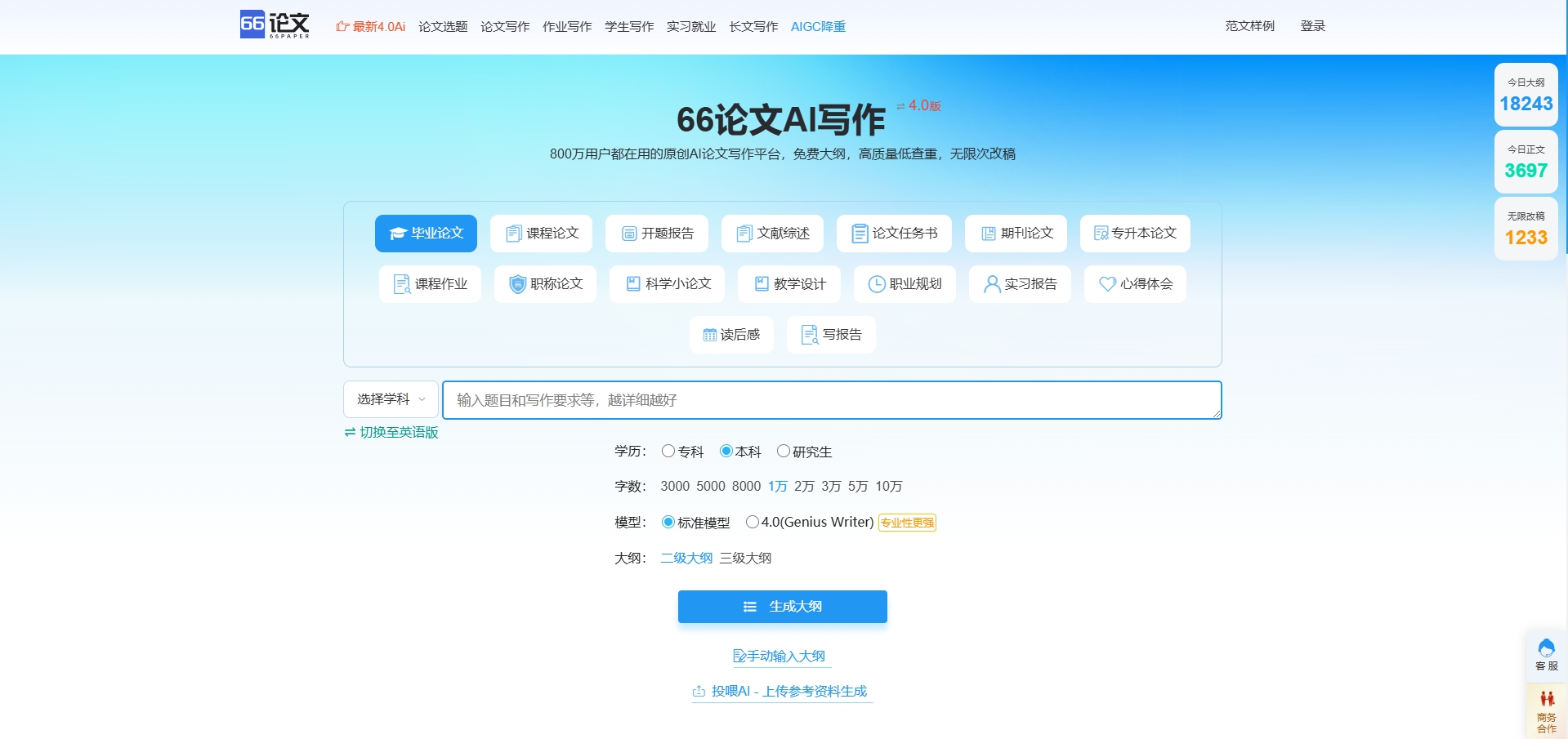
Task: Focus the topic and requirements input field
Action: click(831, 400)
